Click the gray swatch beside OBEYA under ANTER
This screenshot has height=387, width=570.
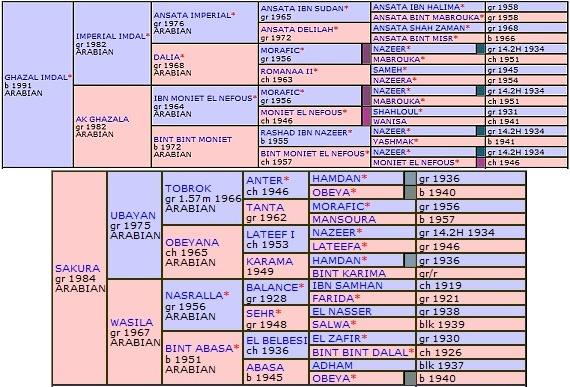[410, 192]
